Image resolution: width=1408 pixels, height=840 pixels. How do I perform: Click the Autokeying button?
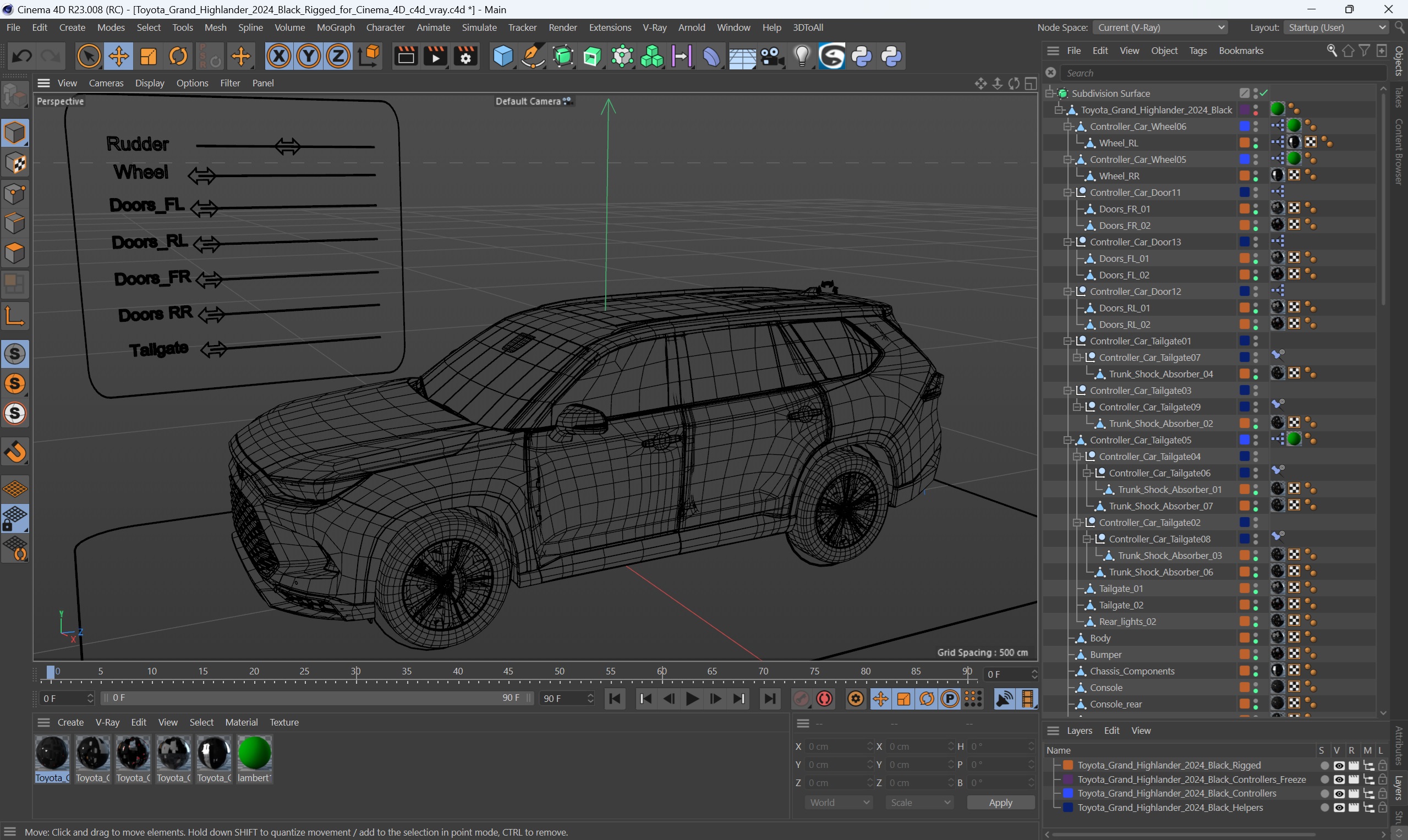coord(825,699)
